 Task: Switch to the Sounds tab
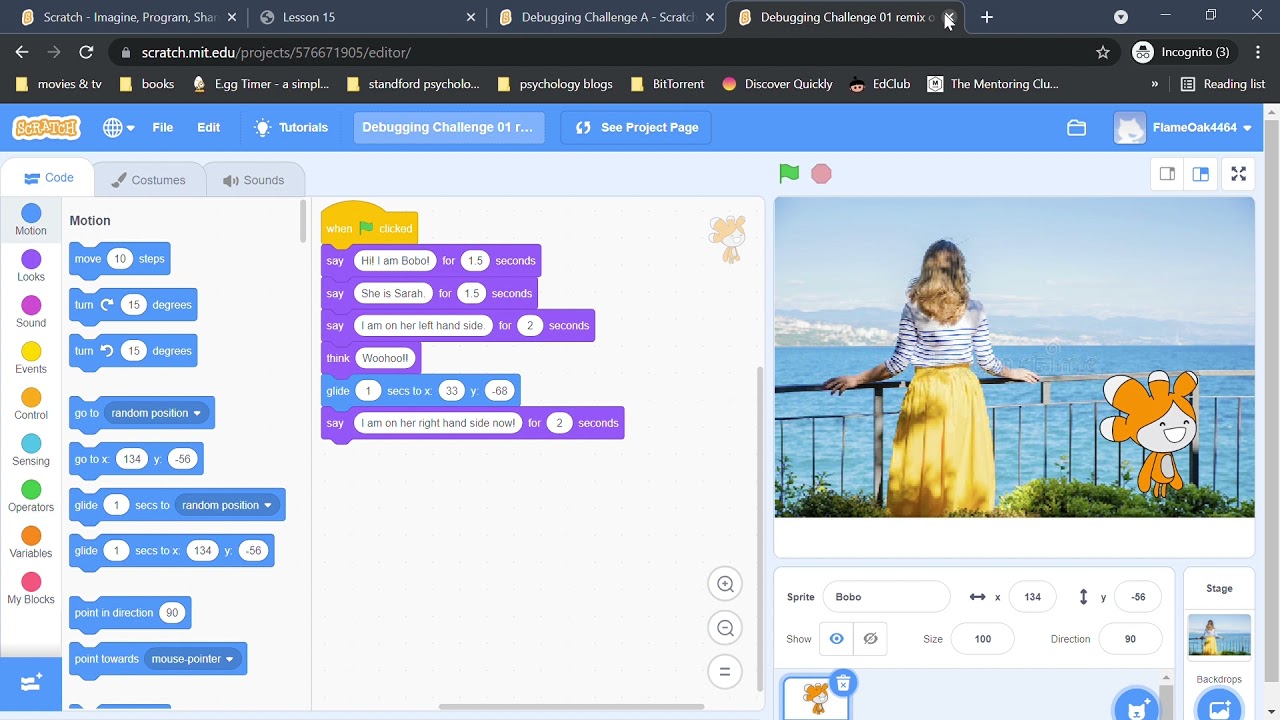(254, 180)
